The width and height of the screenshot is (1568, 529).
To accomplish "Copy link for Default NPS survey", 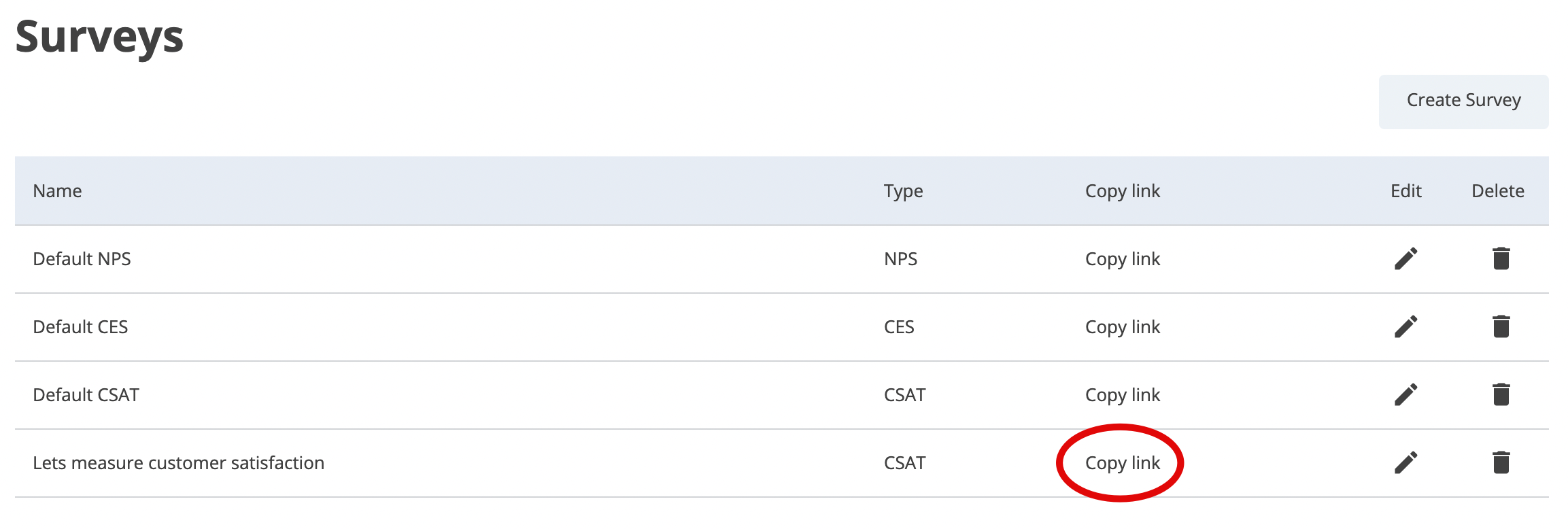I will click(1122, 259).
